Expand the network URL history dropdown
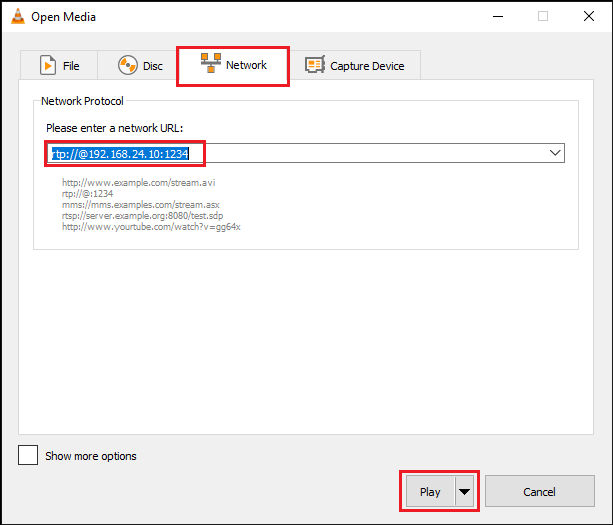 [555, 153]
